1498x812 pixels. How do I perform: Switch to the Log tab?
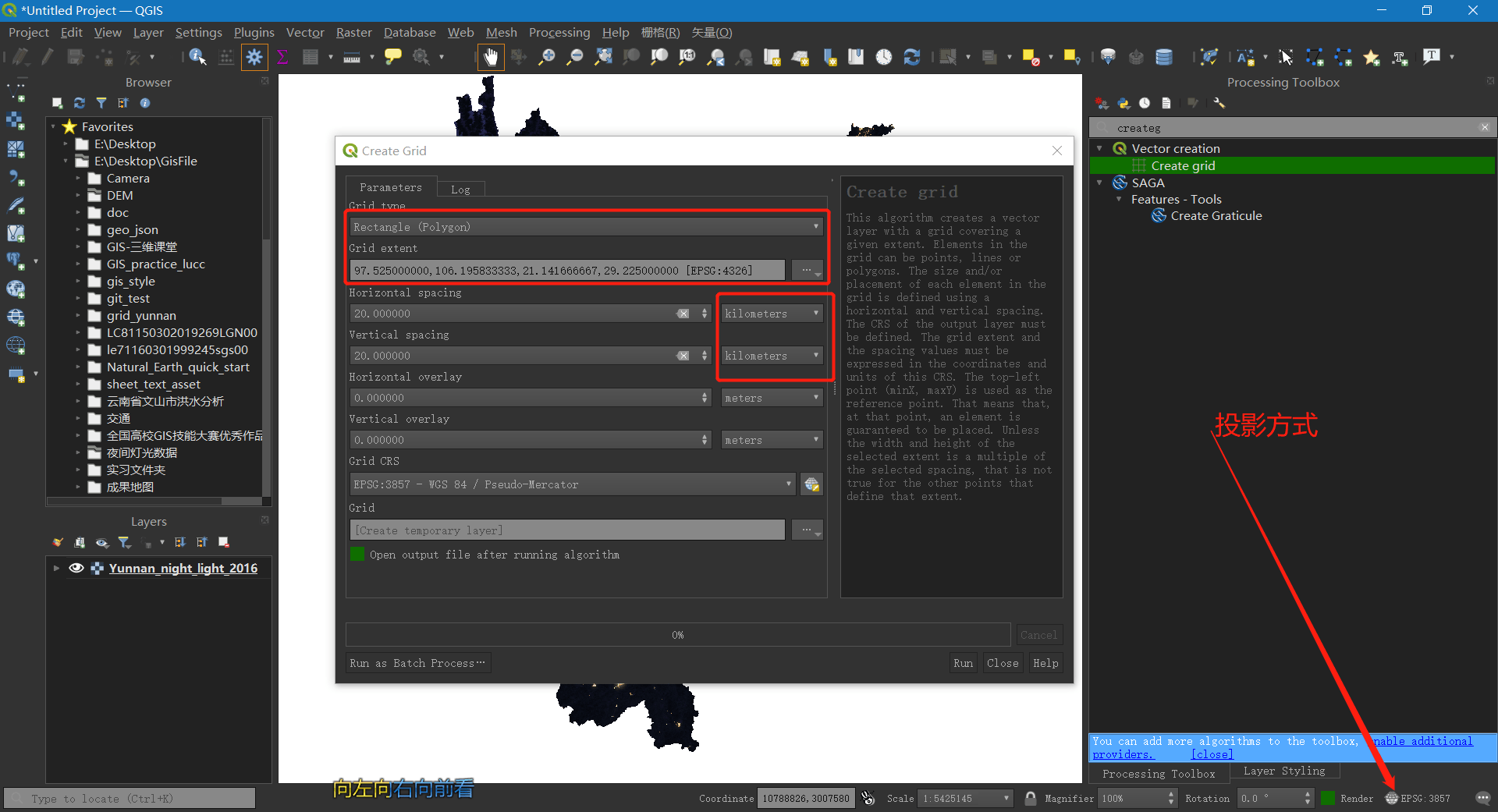(460, 190)
